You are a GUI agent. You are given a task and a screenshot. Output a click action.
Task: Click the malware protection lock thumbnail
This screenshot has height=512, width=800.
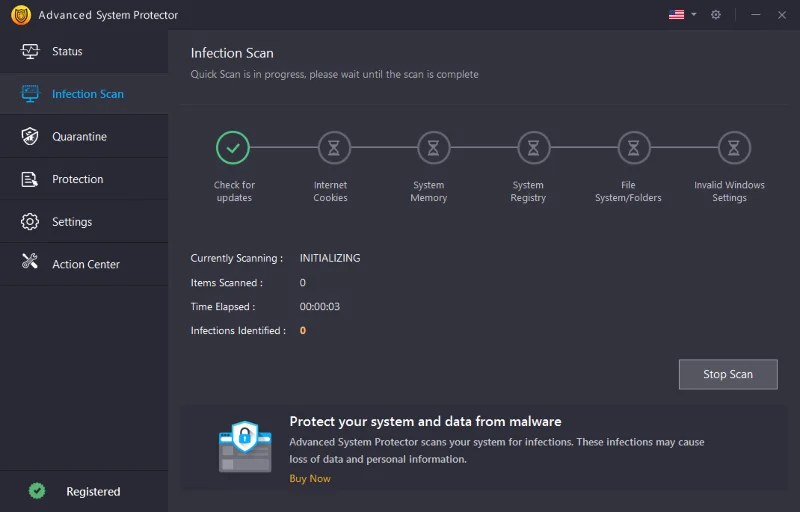coord(245,448)
